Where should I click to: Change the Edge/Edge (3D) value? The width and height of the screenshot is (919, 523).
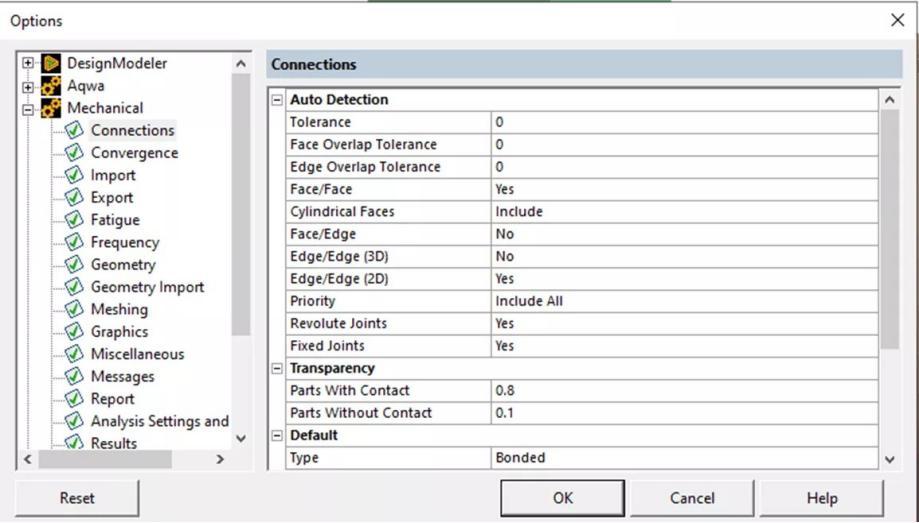point(684,256)
